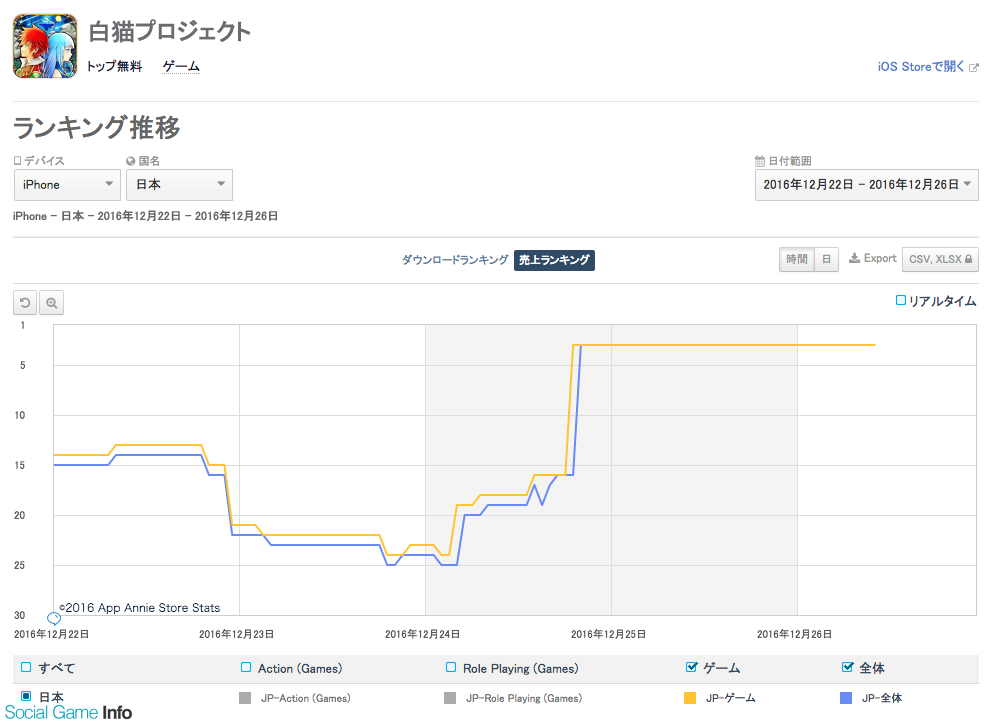Click the reset zoom undo icon
996x725 pixels.
(25, 303)
